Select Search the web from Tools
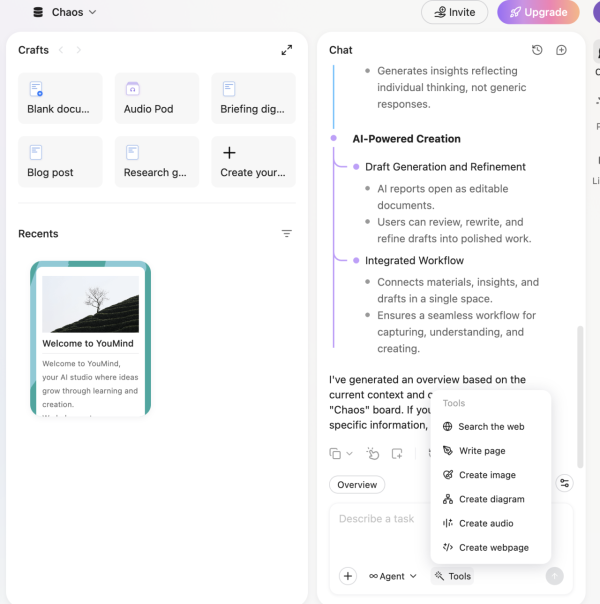The width and height of the screenshot is (600, 604). [490, 427]
